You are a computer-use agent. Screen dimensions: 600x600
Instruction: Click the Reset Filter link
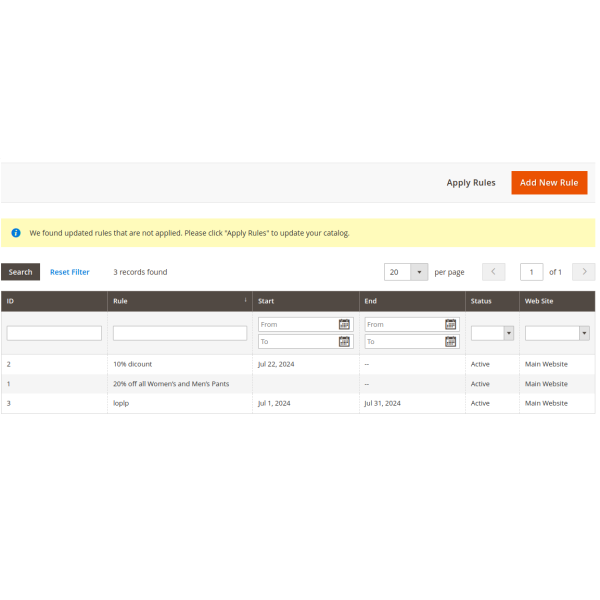tap(70, 272)
